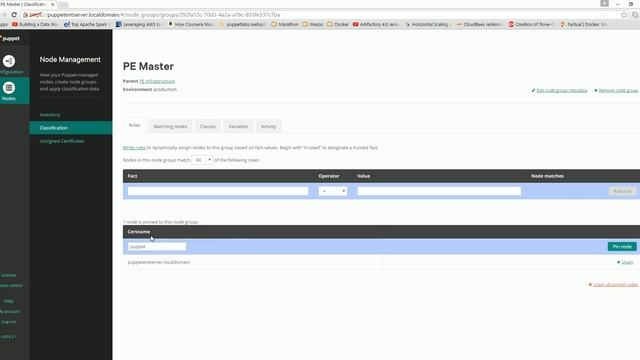Click the Add rule button
The image size is (640, 360).
[622, 191]
